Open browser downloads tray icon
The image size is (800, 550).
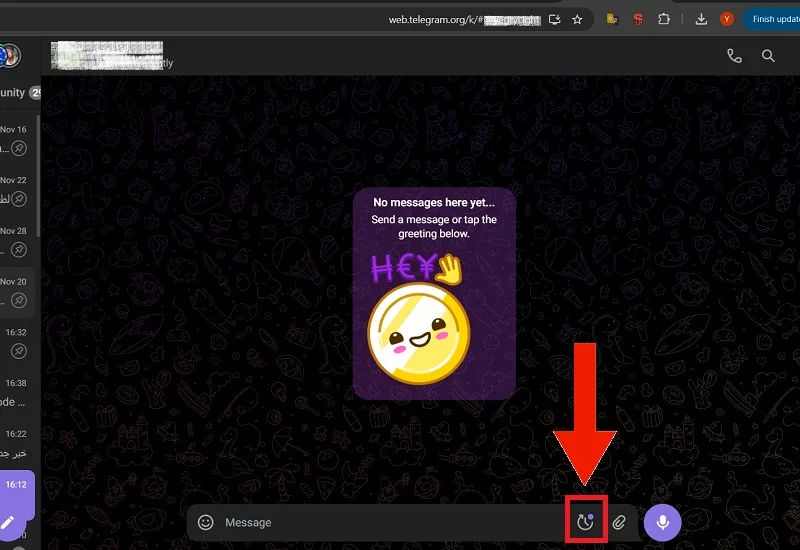click(x=701, y=19)
